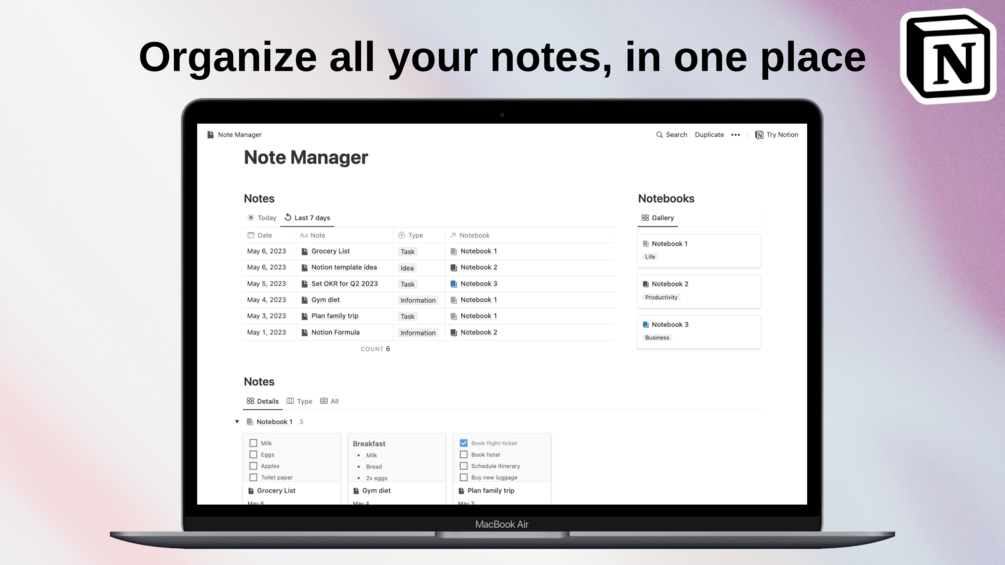Screen dimensions: 1005x565
Task: Open the Plan family trip card title
Action: [x=491, y=491]
